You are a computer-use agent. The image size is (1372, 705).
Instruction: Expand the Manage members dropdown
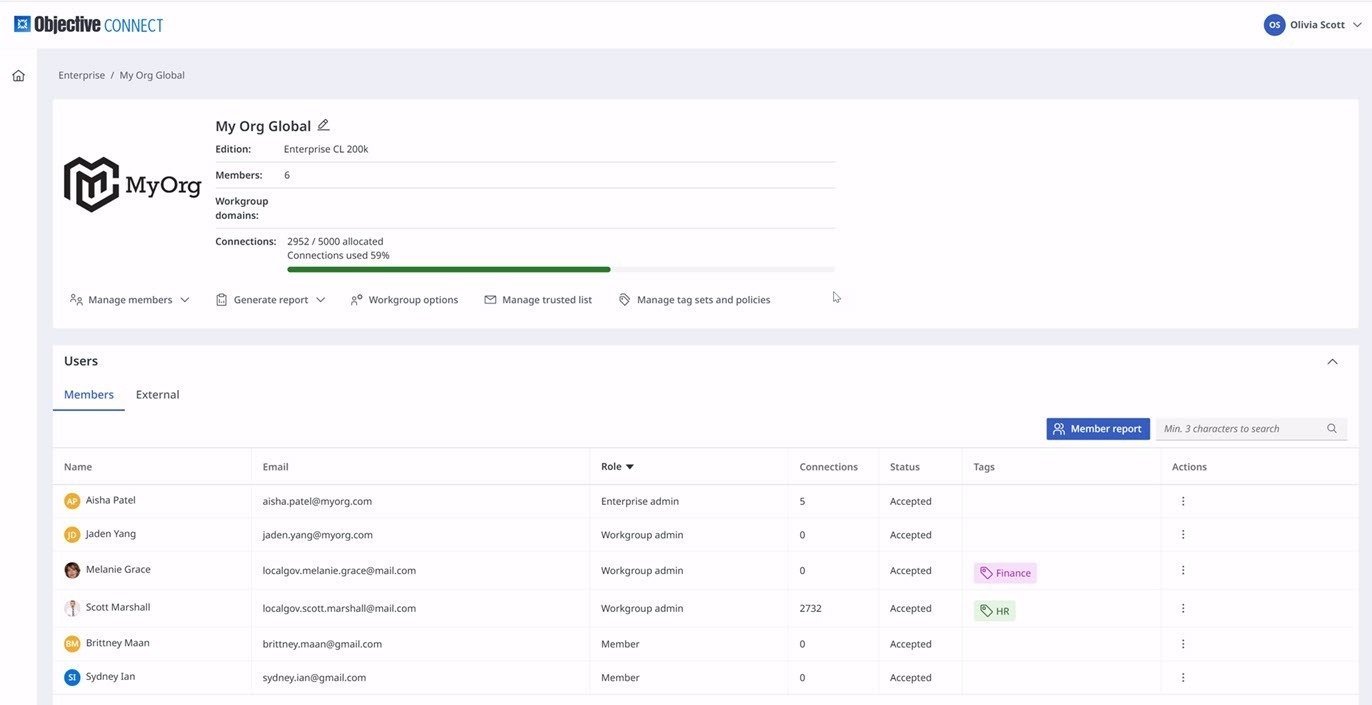[x=129, y=300]
